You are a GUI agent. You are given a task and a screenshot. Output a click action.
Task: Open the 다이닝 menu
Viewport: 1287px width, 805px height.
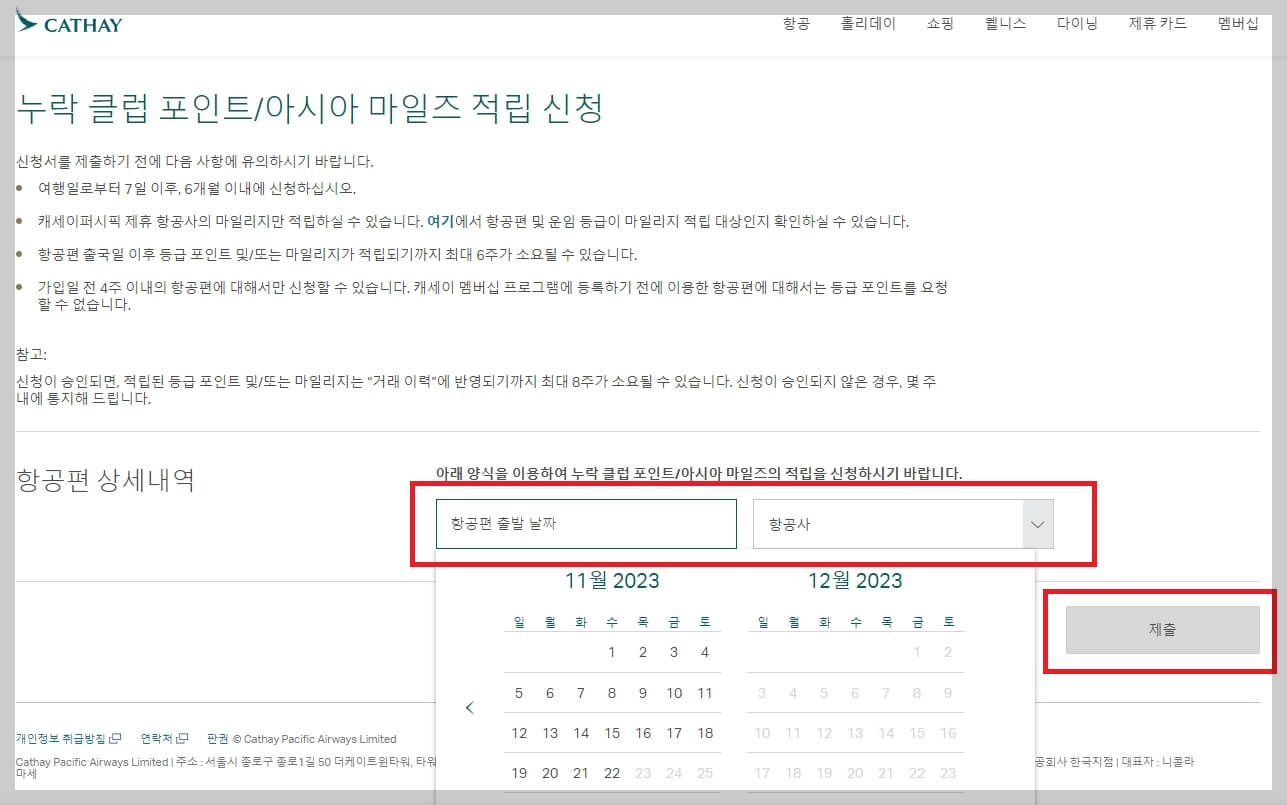1077,23
